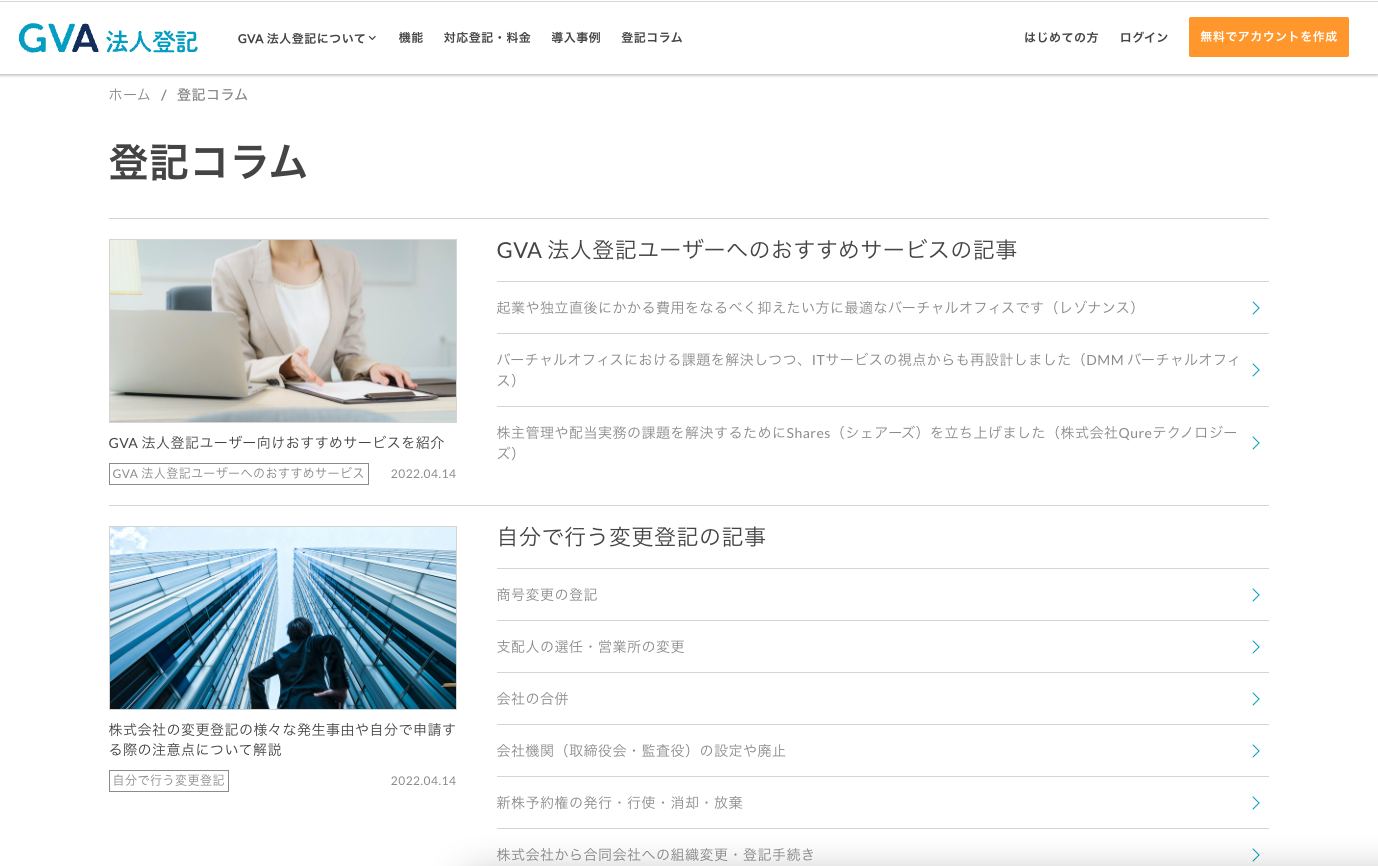The height and width of the screenshot is (866, 1378).
Task: Click the arrow icon beside 会社の合併
Action: [1255, 699]
